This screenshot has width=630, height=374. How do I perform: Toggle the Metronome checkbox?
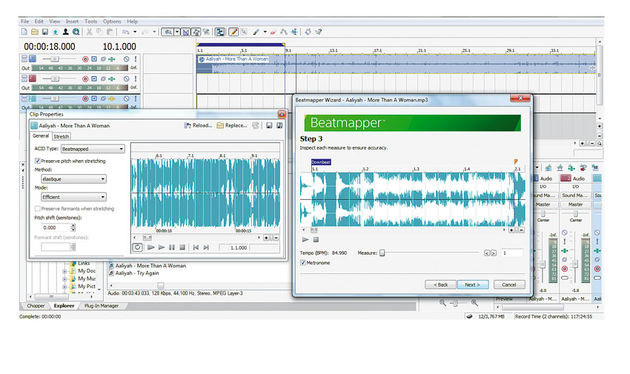click(x=303, y=263)
